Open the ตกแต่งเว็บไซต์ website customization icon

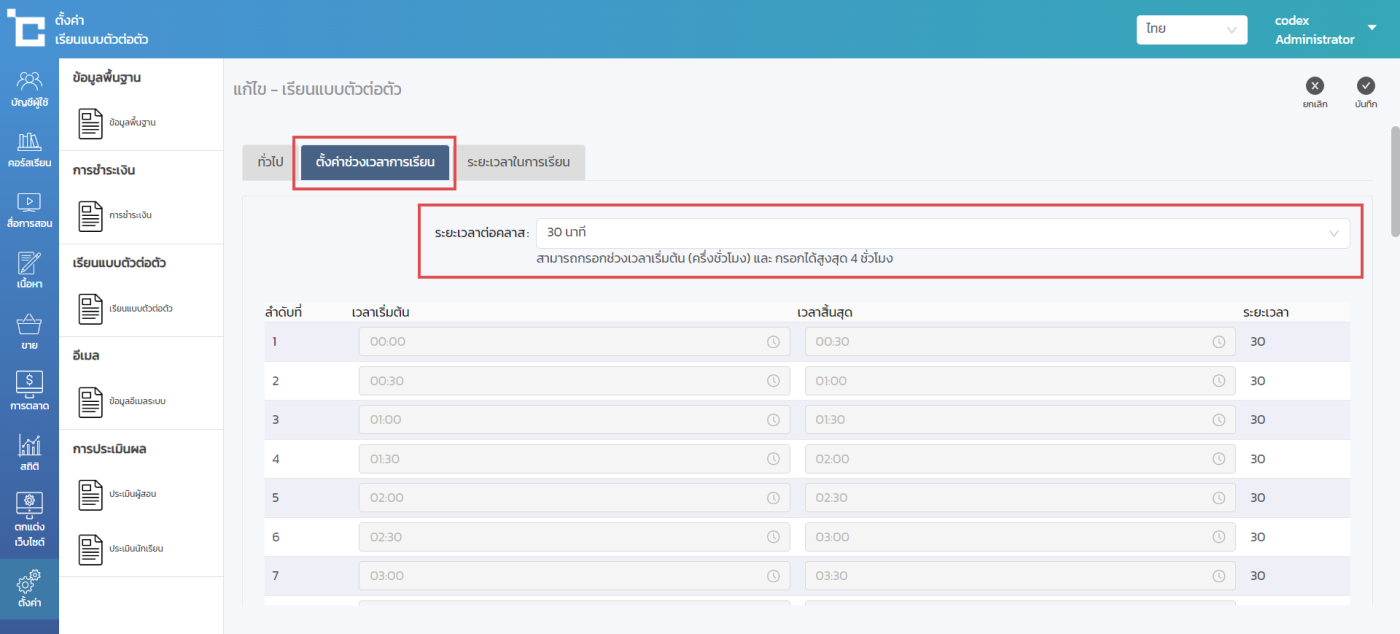tap(29, 519)
